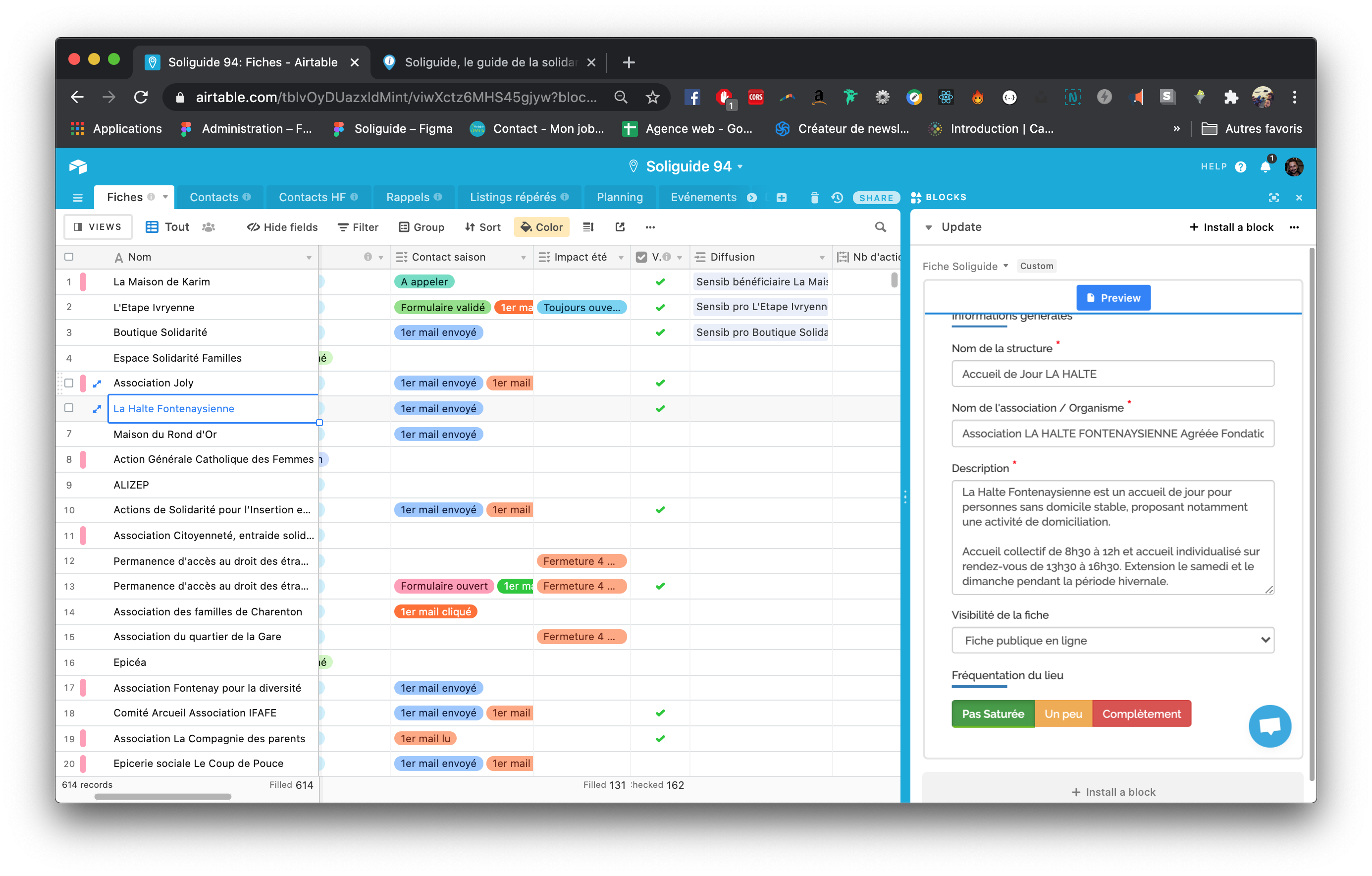Viewport: 1372px width, 876px height.
Task: Open the trash icon in tab bar
Action: [814, 197]
